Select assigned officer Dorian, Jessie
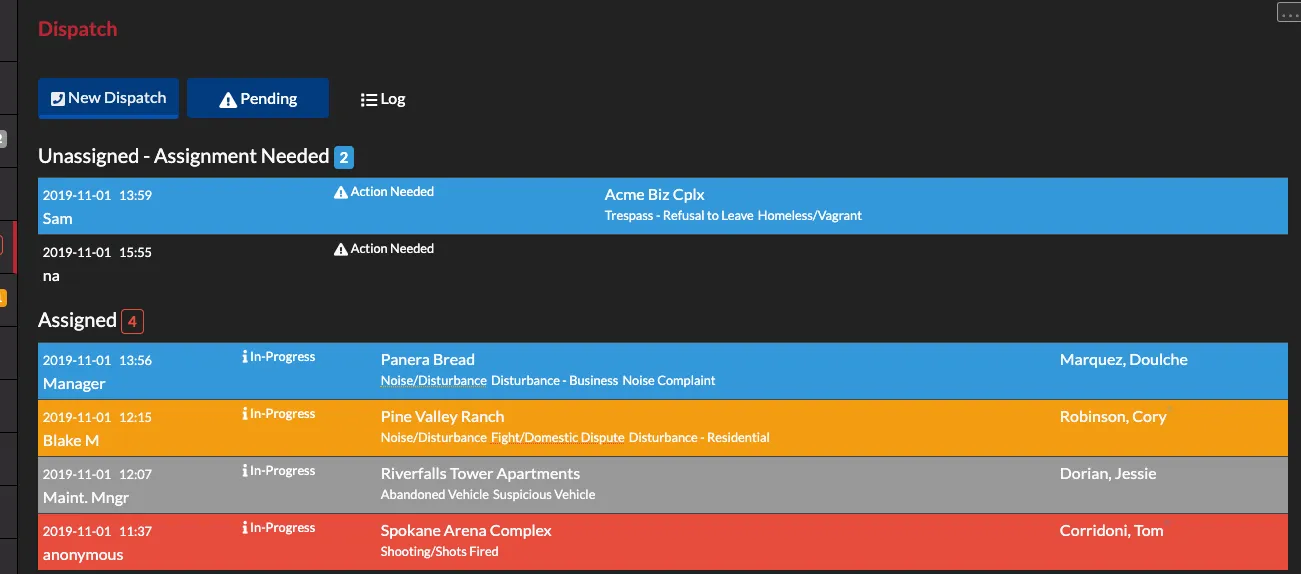The height and width of the screenshot is (574, 1301). (x=1108, y=474)
